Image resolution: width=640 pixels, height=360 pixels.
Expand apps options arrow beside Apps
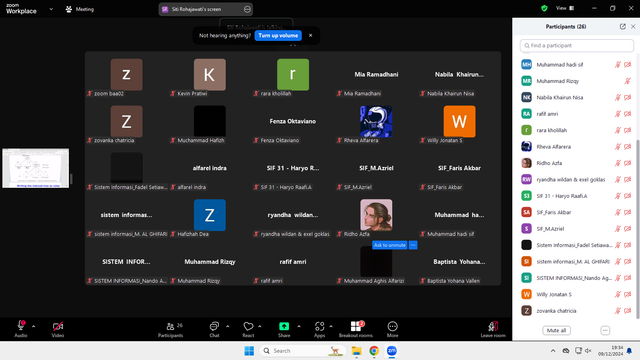(331, 326)
